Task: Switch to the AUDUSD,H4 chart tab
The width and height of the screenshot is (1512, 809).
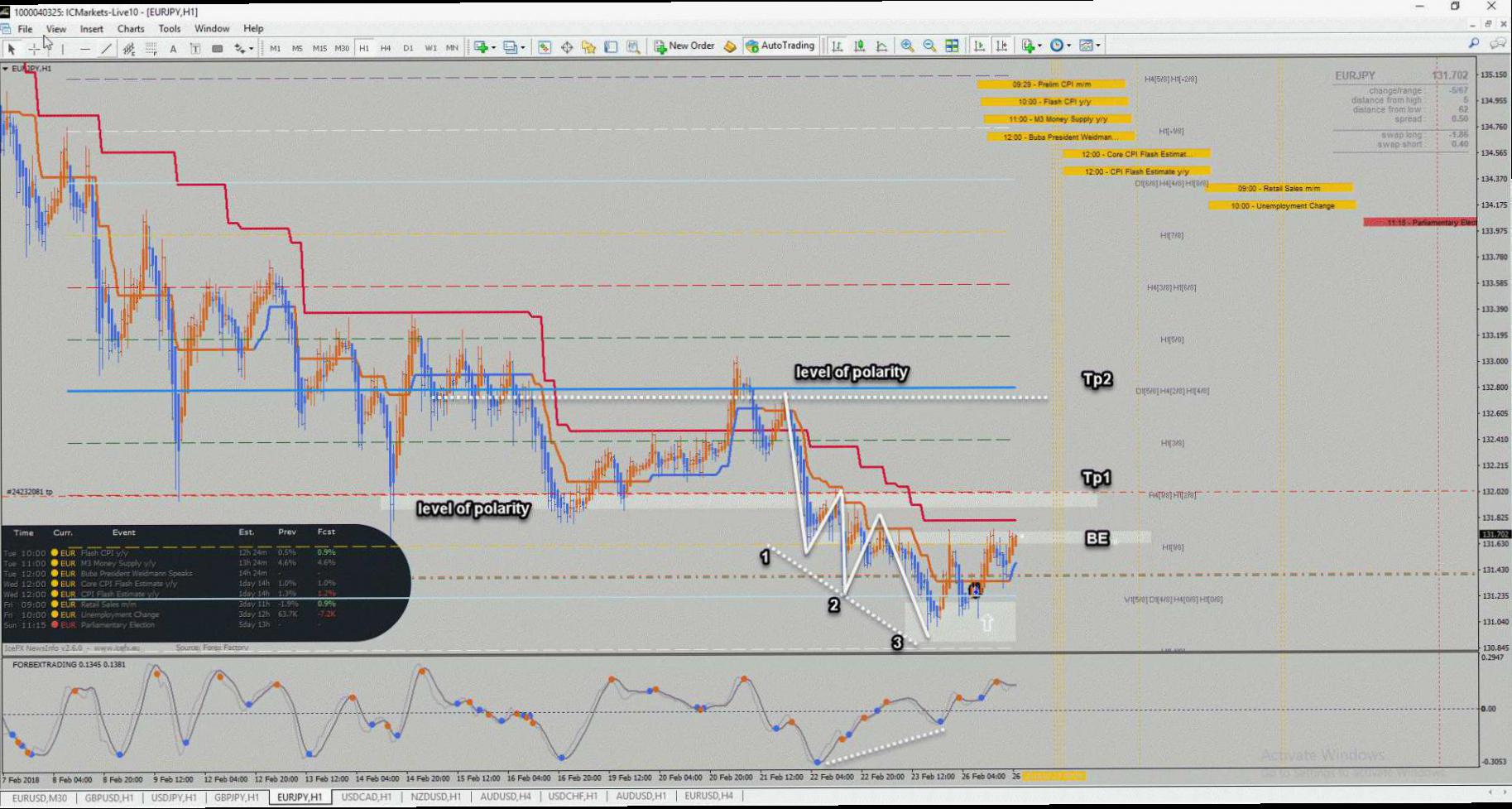Action: point(505,797)
